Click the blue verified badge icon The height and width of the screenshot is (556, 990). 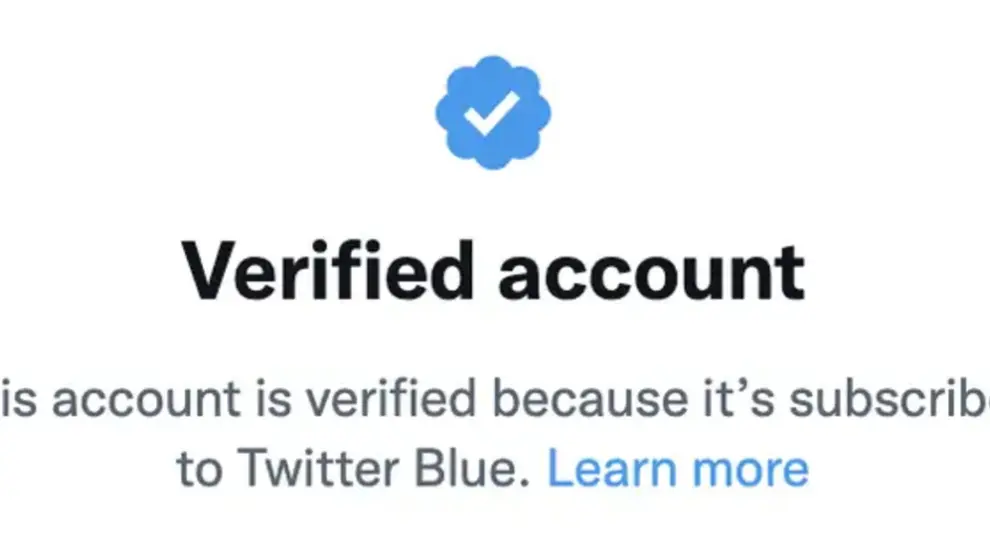[493, 112]
